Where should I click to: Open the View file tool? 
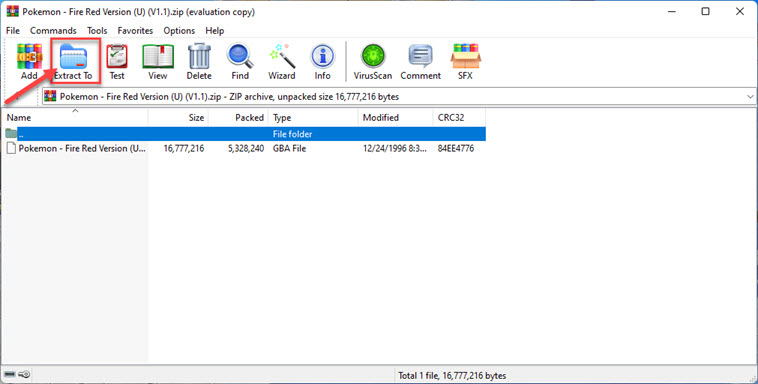(158, 61)
